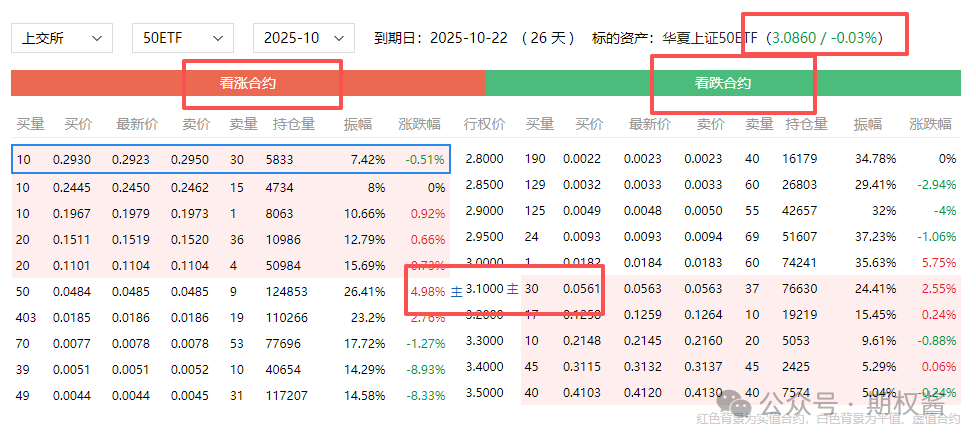The image size is (976, 442).
Task: Select strike price 3.1000
Action: point(484,289)
